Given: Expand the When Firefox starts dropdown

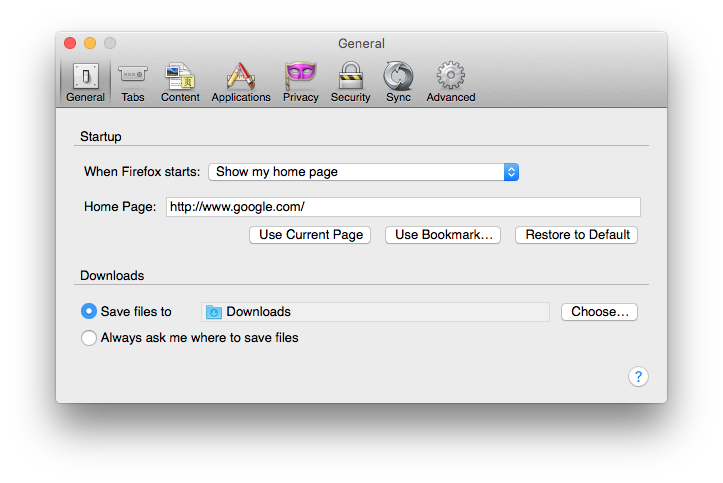Looking at the screenshot, I should [x=363, y=172].
